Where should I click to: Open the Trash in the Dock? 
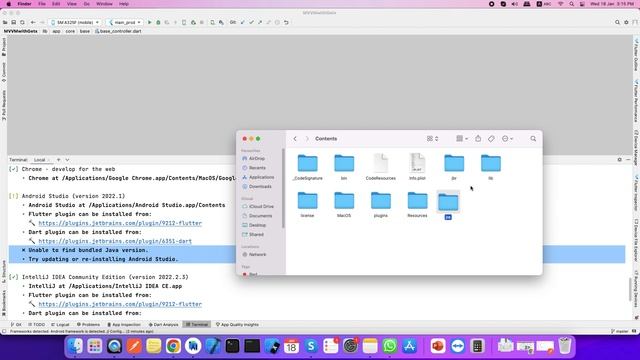tap(565, 346)
